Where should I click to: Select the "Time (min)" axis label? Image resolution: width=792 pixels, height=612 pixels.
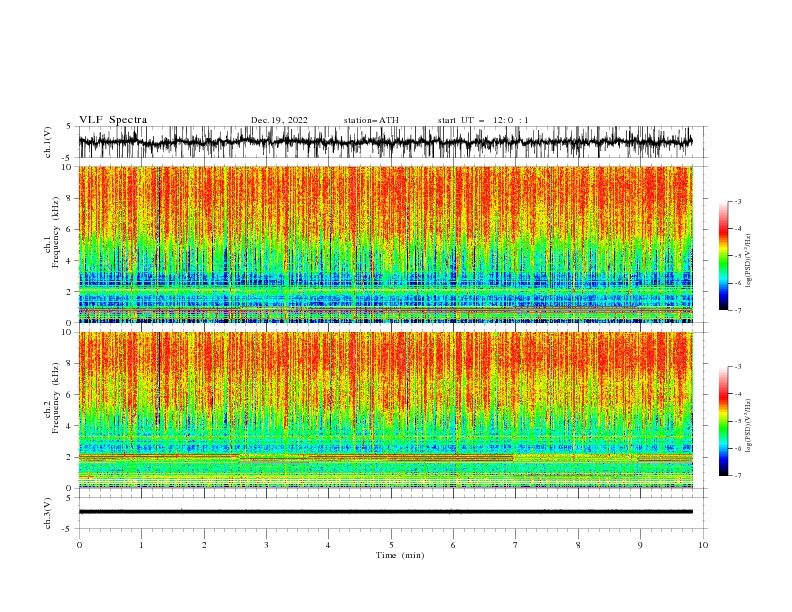tap(400, 555)
